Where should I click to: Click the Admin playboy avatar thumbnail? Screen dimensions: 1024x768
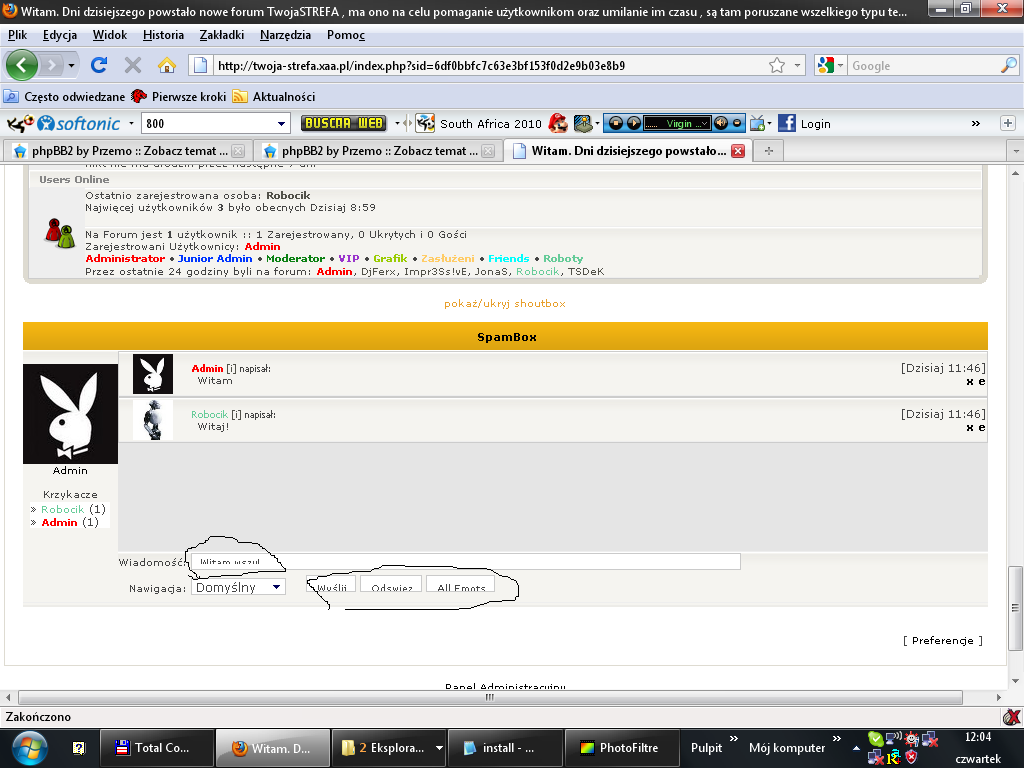pos(153,374)
